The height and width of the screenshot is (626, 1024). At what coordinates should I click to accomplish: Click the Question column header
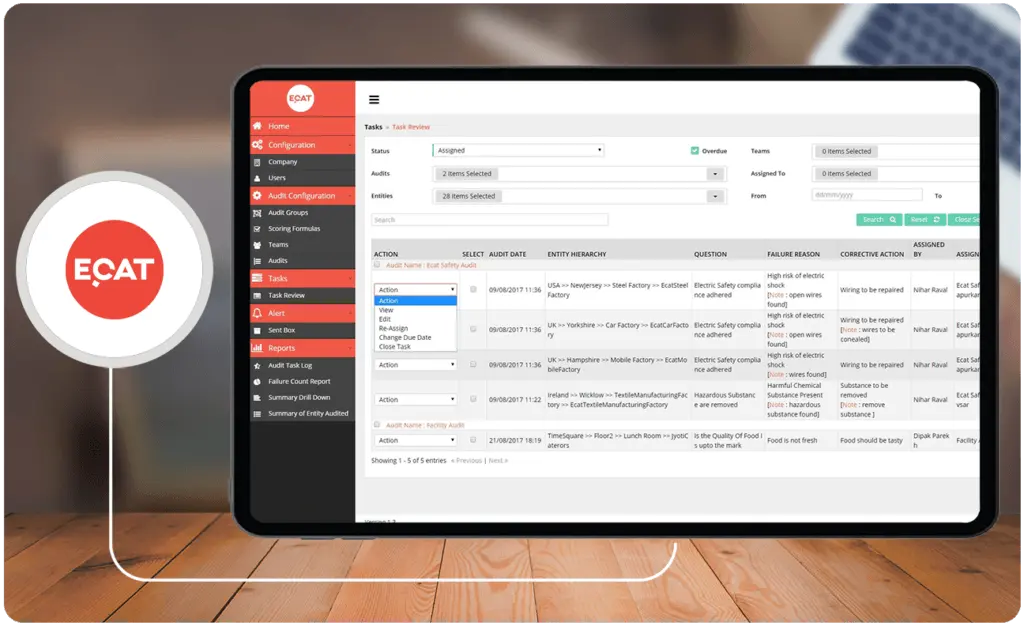[x=710, y=254]
